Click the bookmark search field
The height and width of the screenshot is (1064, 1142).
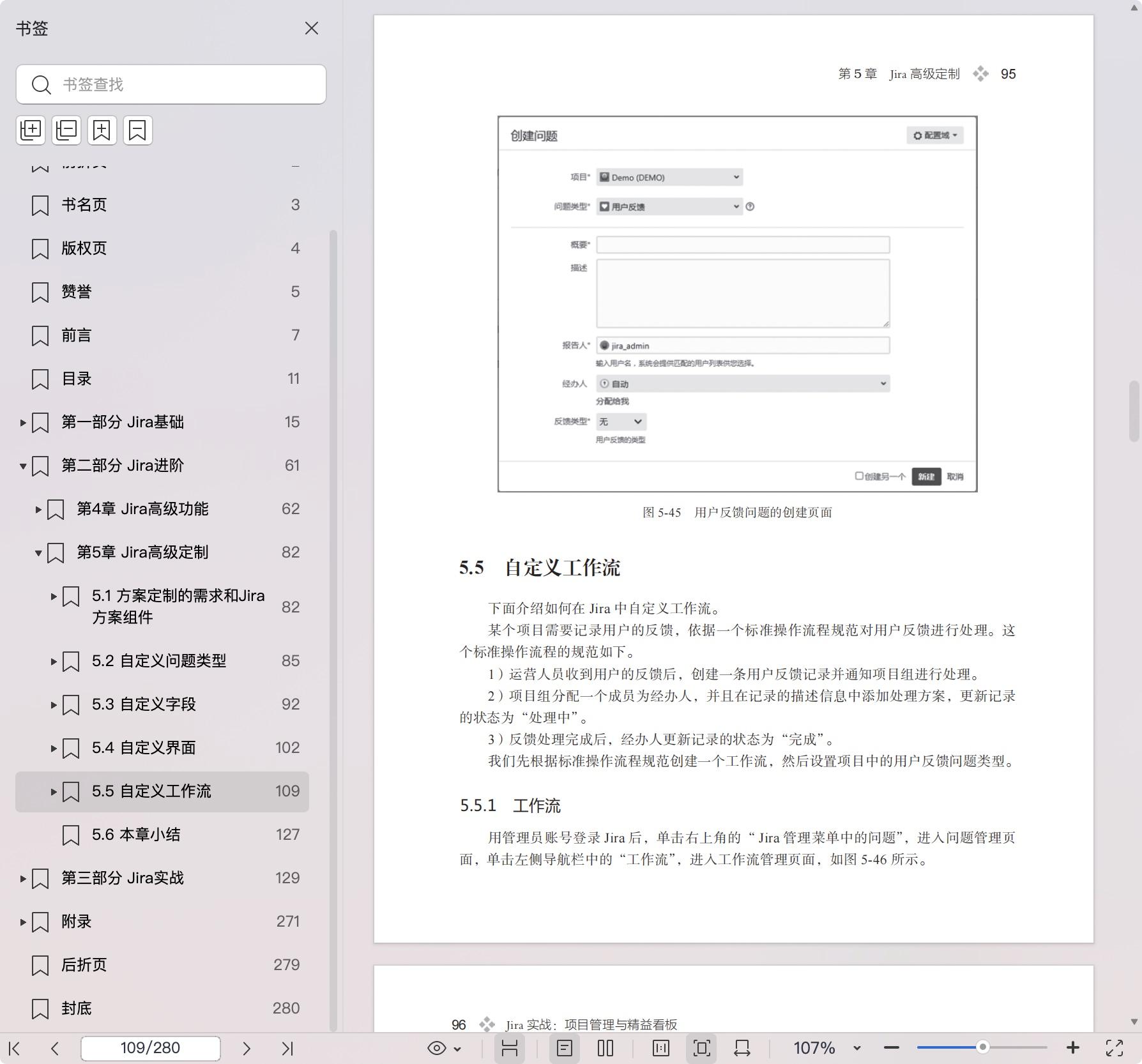pos(171,84)
